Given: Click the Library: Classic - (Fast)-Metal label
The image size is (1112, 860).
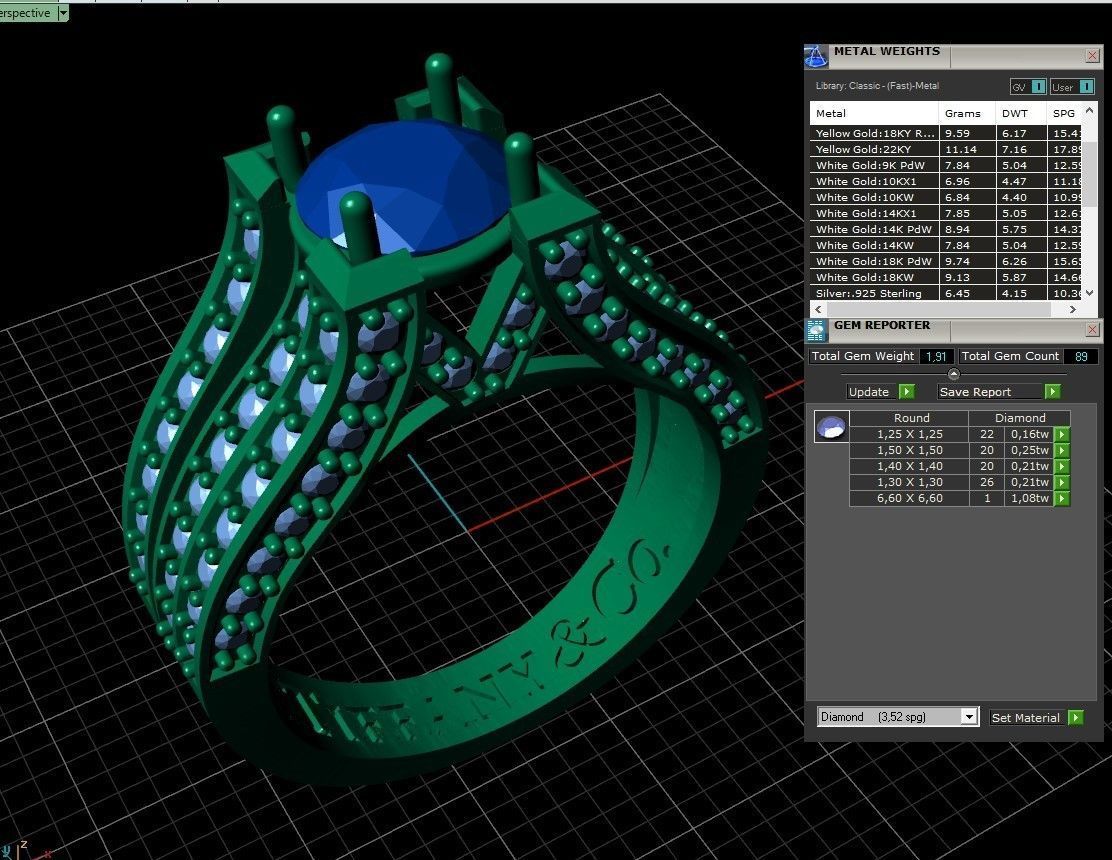Looking at the screenshot, I should [877, 86].
